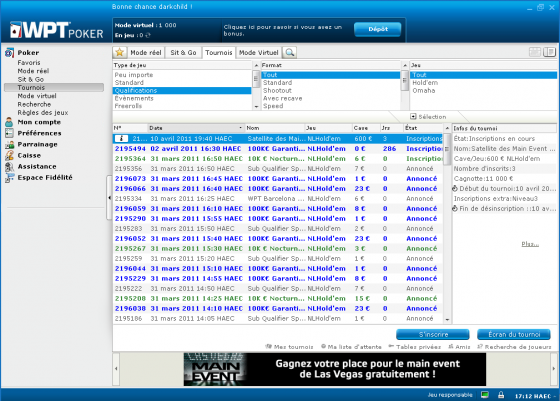
Task: Open Recherche in the sidebar
Action: tap(34, 104)
